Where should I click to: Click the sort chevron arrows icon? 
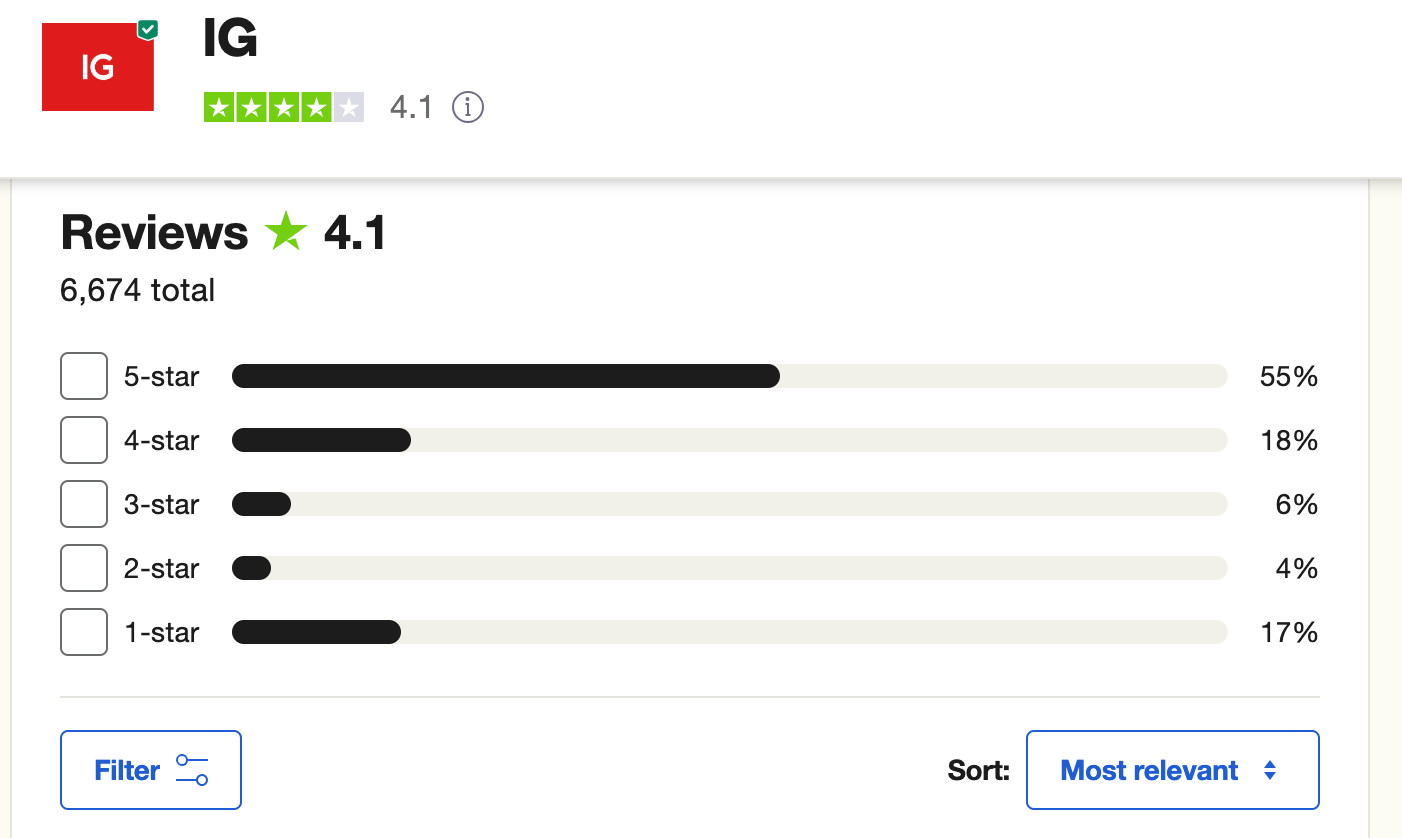(x=1269, y=770)
